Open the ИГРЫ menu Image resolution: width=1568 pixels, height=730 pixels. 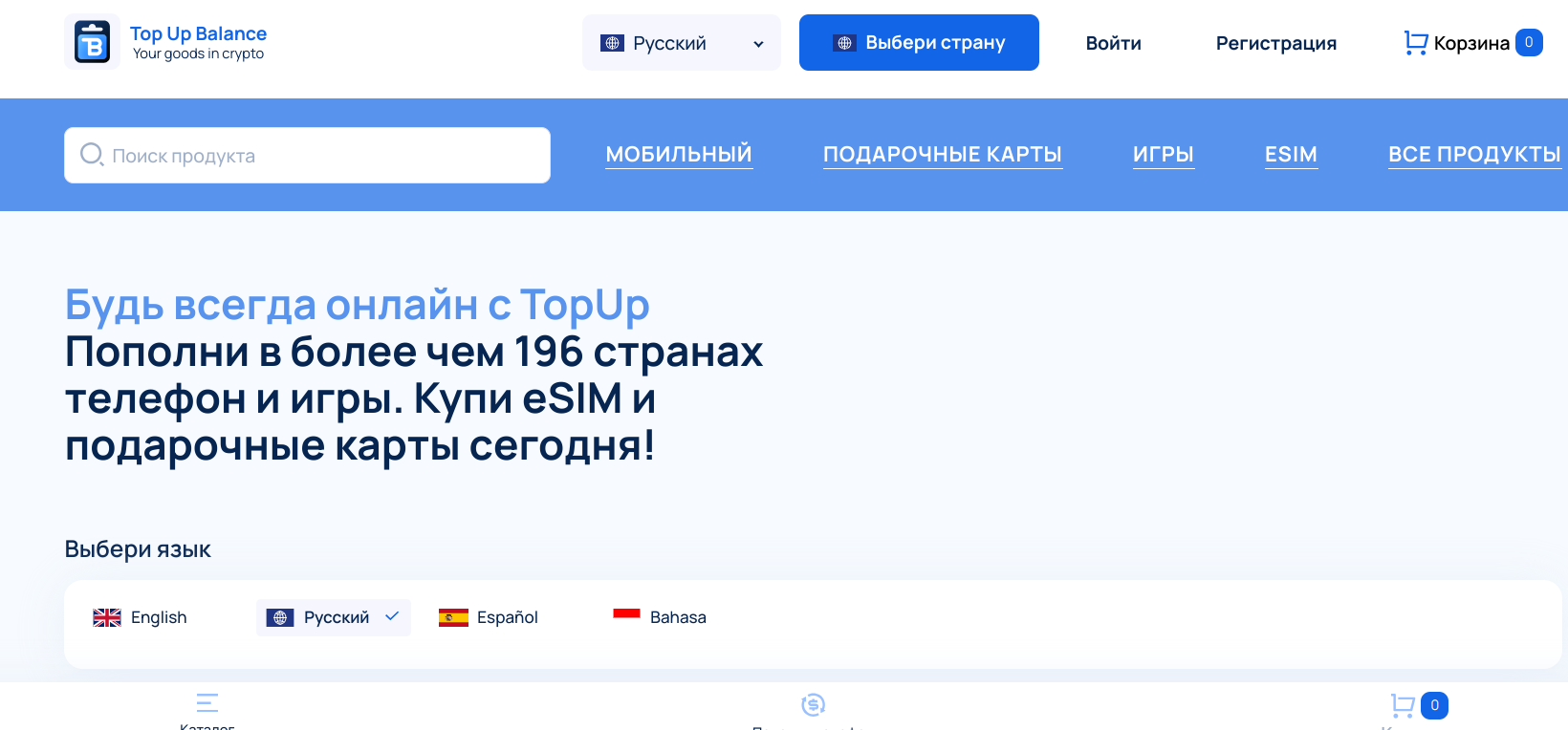click(1164, 154)
